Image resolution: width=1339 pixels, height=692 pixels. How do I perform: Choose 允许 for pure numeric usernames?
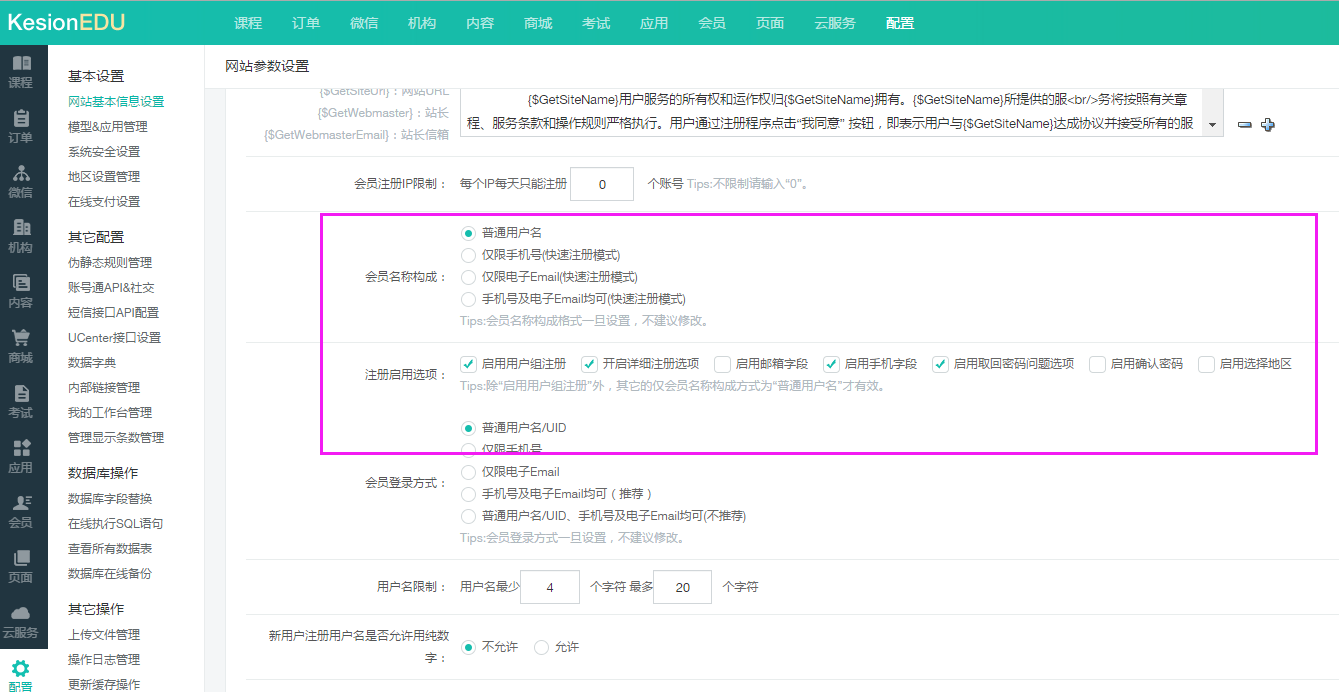541,647
